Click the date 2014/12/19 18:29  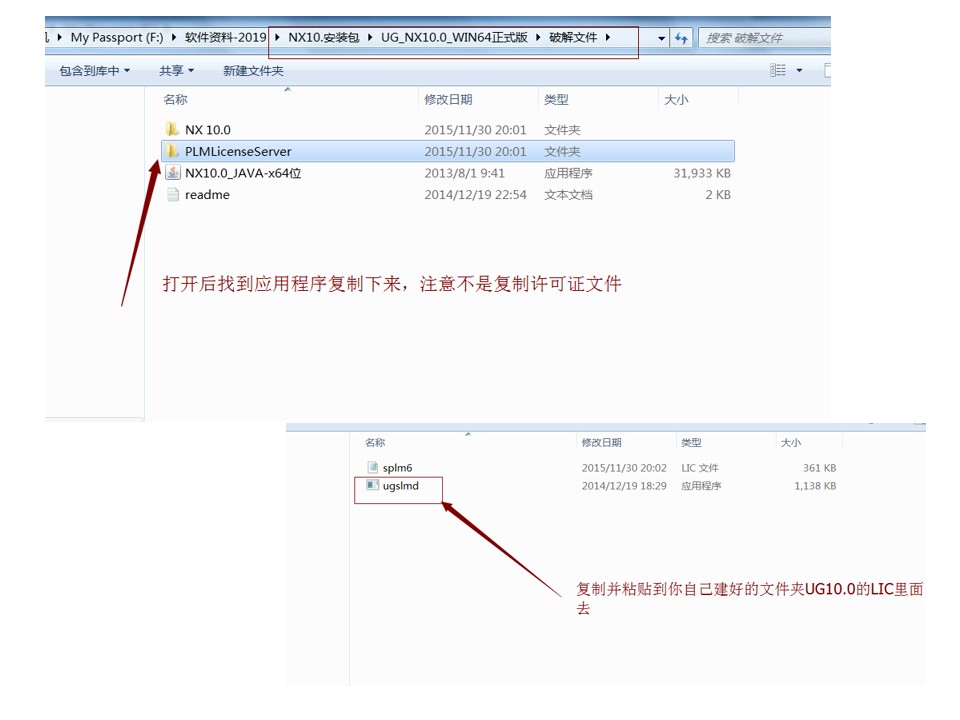click(x=624, y=486)
